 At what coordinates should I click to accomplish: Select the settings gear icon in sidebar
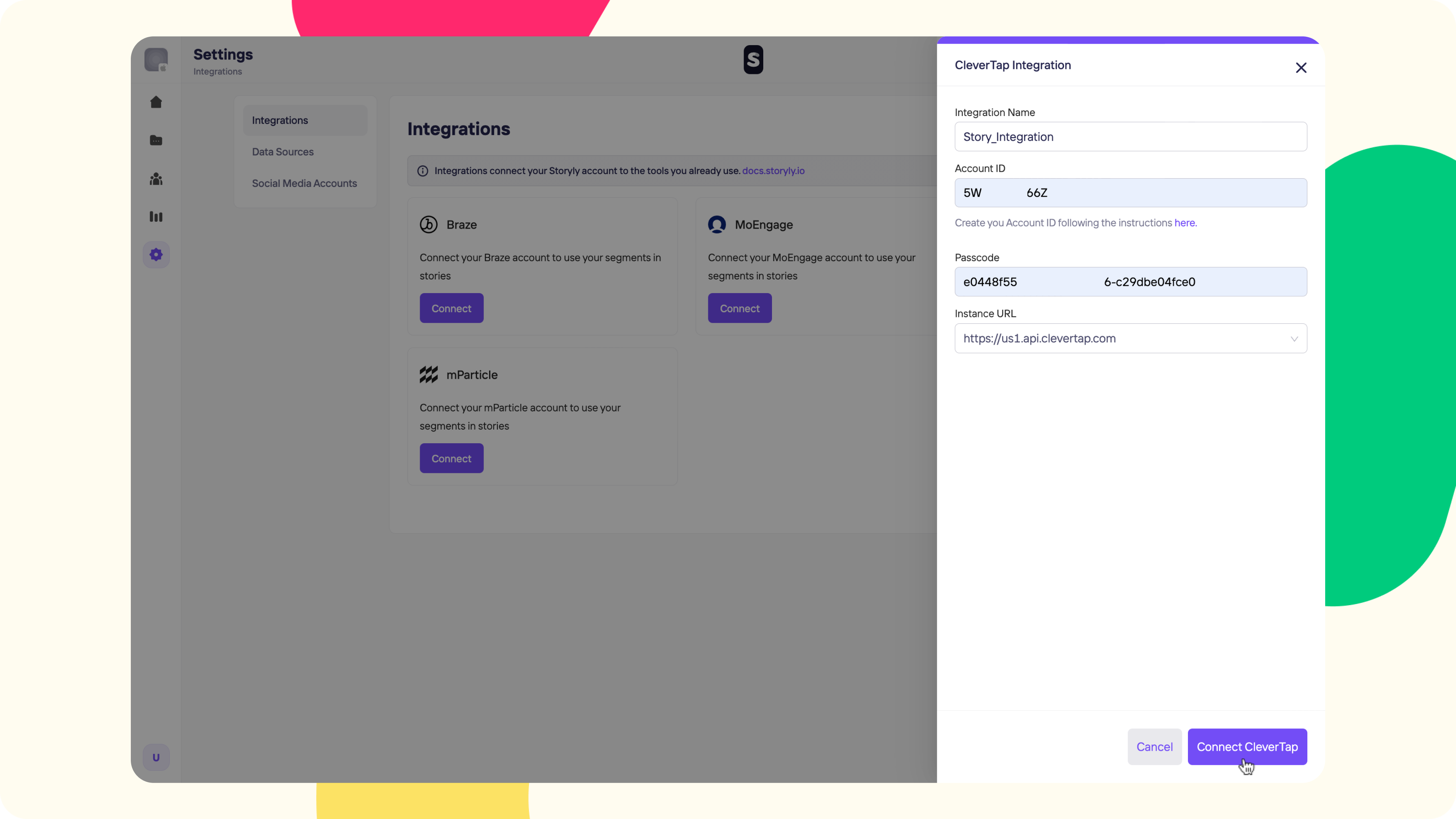pos(156,255)
